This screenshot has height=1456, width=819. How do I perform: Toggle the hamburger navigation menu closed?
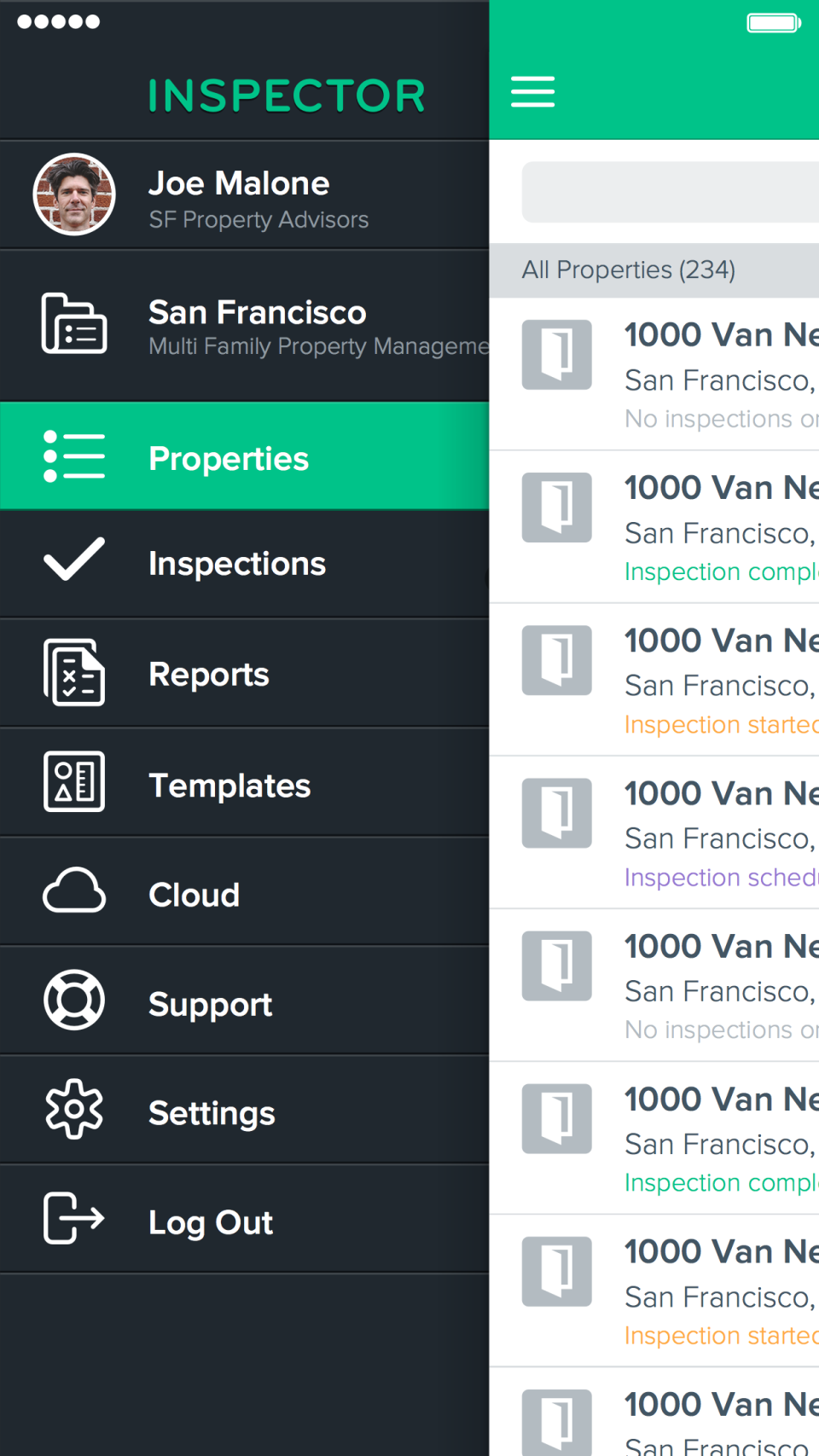click(x=532, y=92)
